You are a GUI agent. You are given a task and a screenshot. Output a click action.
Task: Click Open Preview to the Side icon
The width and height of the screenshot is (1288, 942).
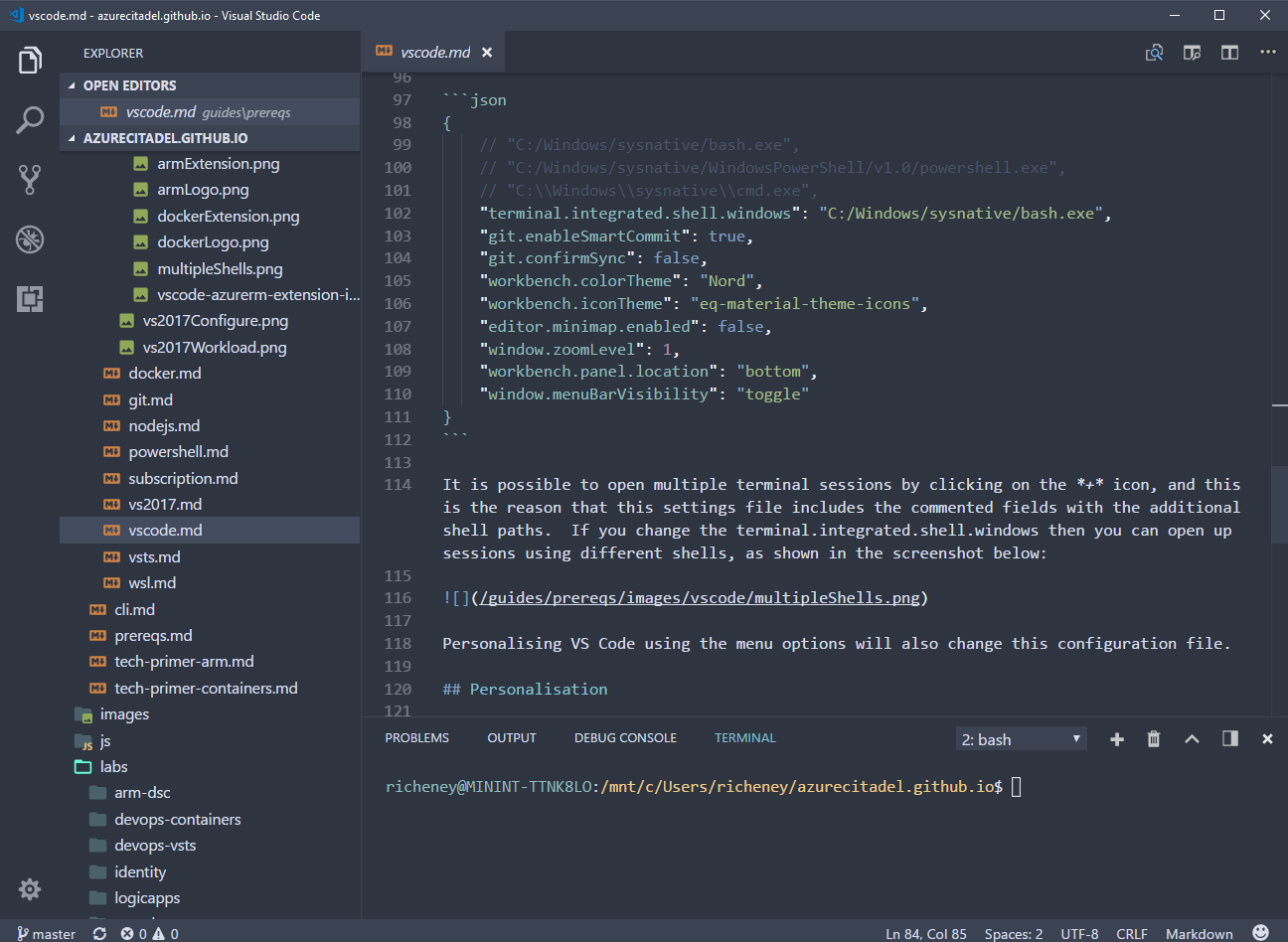point(1192,53)
